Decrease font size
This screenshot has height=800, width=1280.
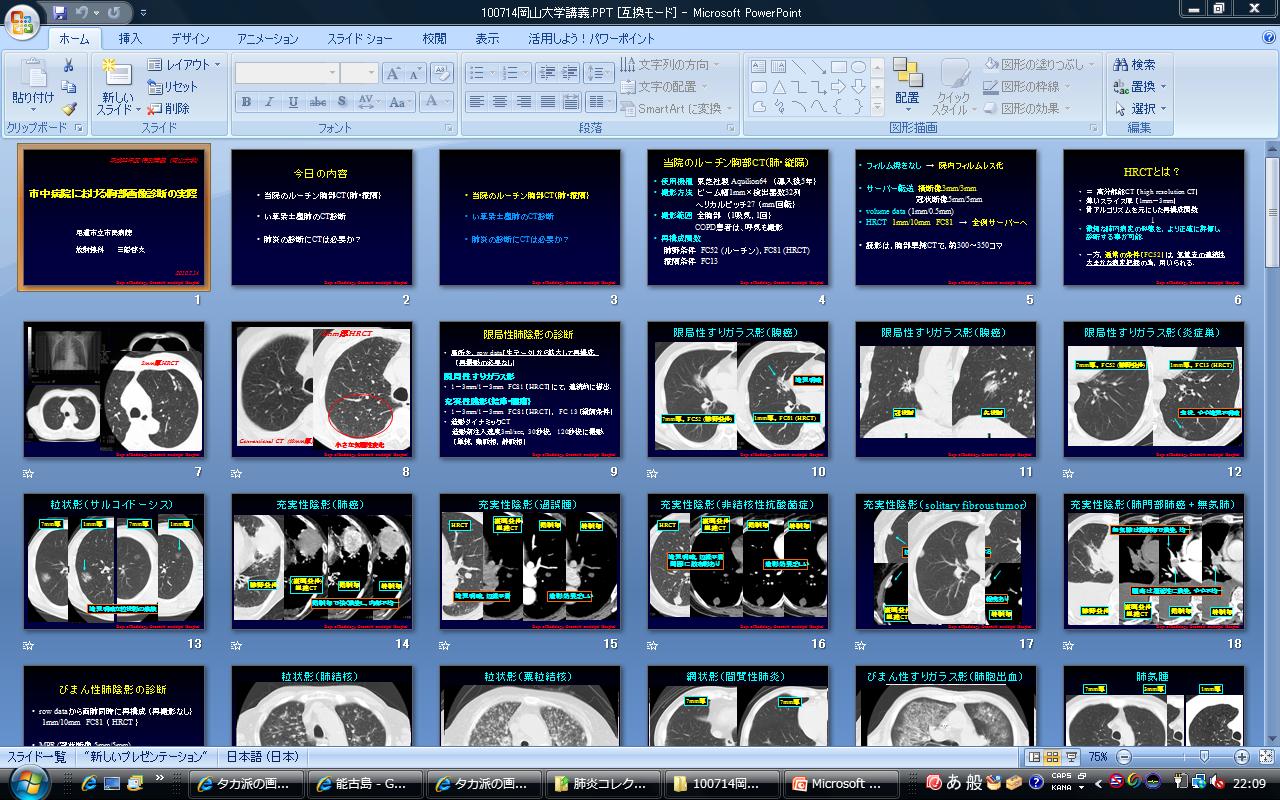[x=416, y=74]
